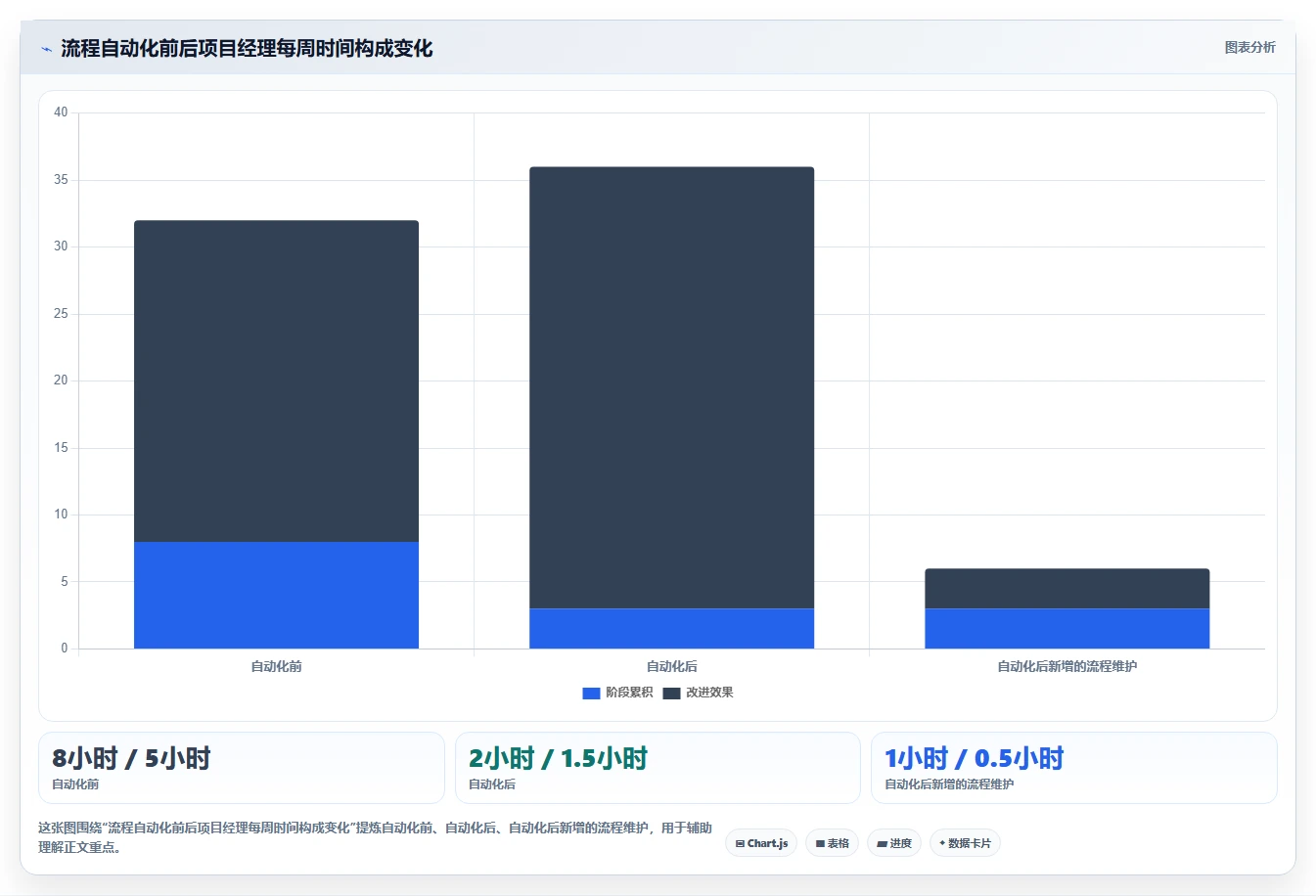
Task: Click the y-axis value 10
Action: tap(61, 515)
